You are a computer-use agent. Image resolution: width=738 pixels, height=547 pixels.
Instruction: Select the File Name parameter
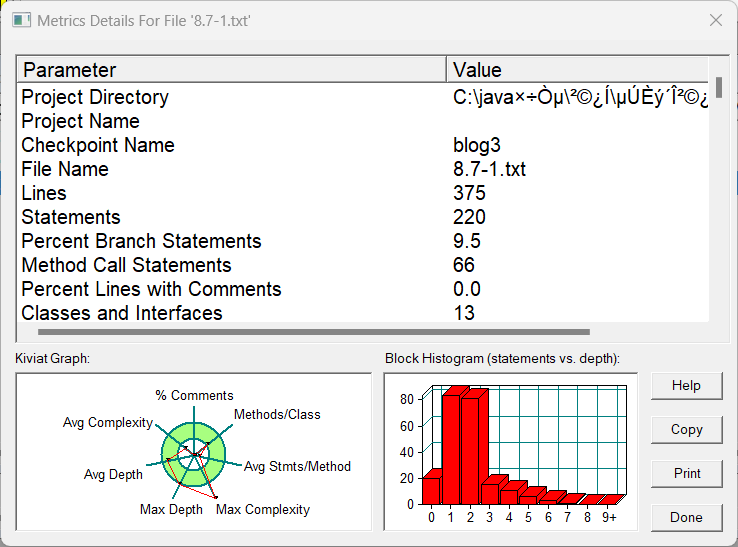point(65,169)
